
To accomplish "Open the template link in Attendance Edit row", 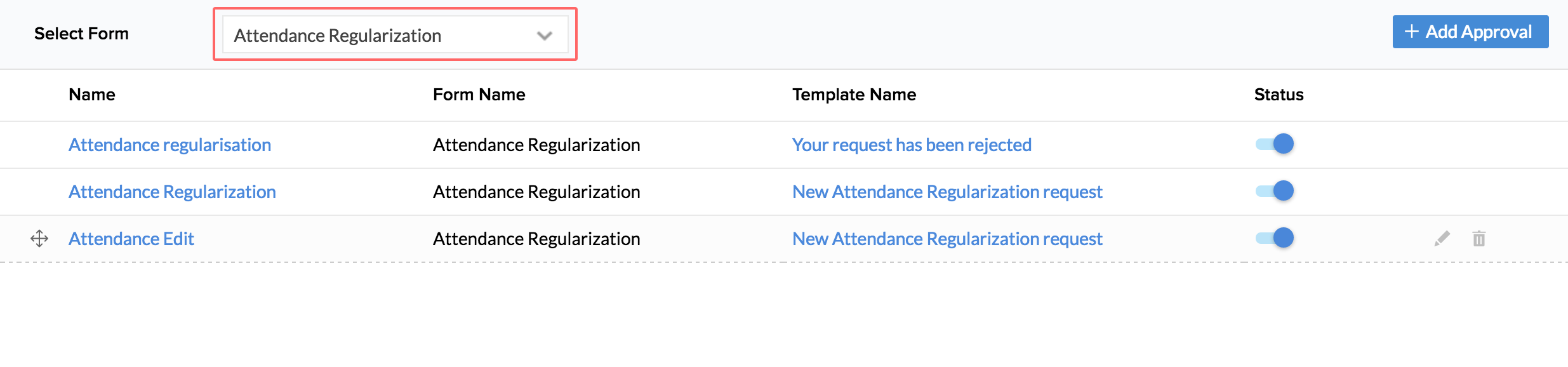I will (x=947, y=239).
